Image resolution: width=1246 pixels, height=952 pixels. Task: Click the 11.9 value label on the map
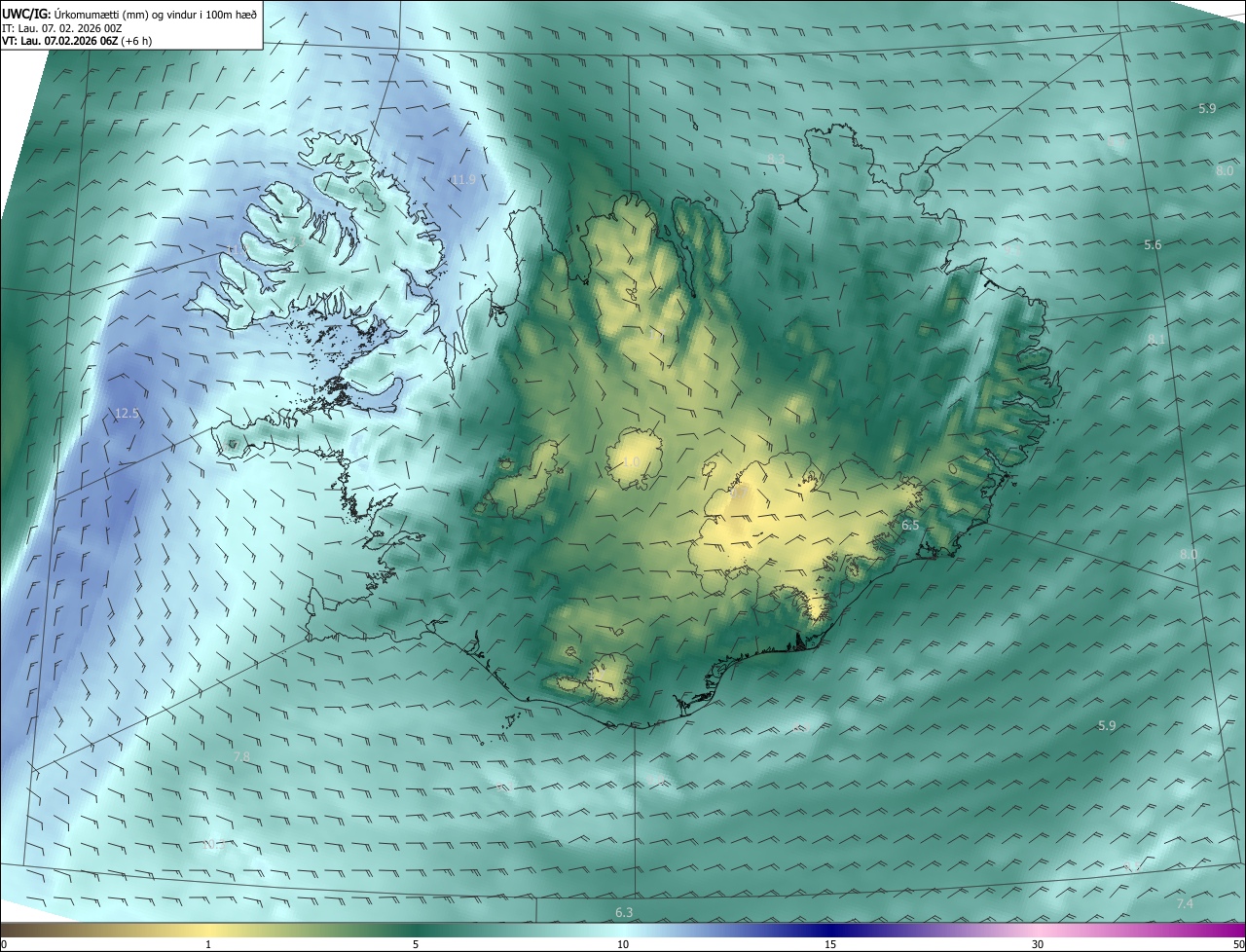tap(463, 180)
